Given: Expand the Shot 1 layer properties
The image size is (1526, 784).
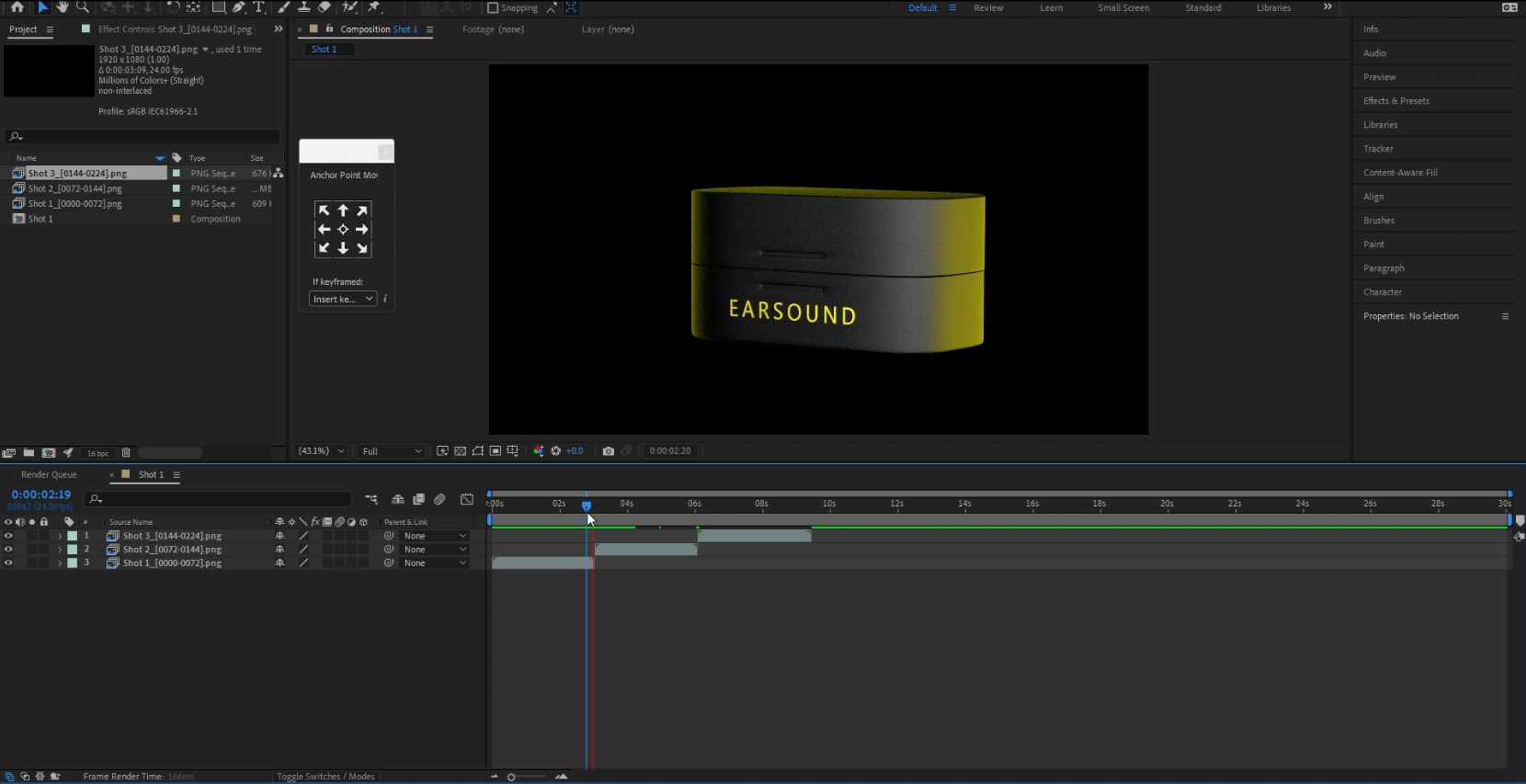Looking at the screenshot, I should pyautogui.click(x=60, y=562).
